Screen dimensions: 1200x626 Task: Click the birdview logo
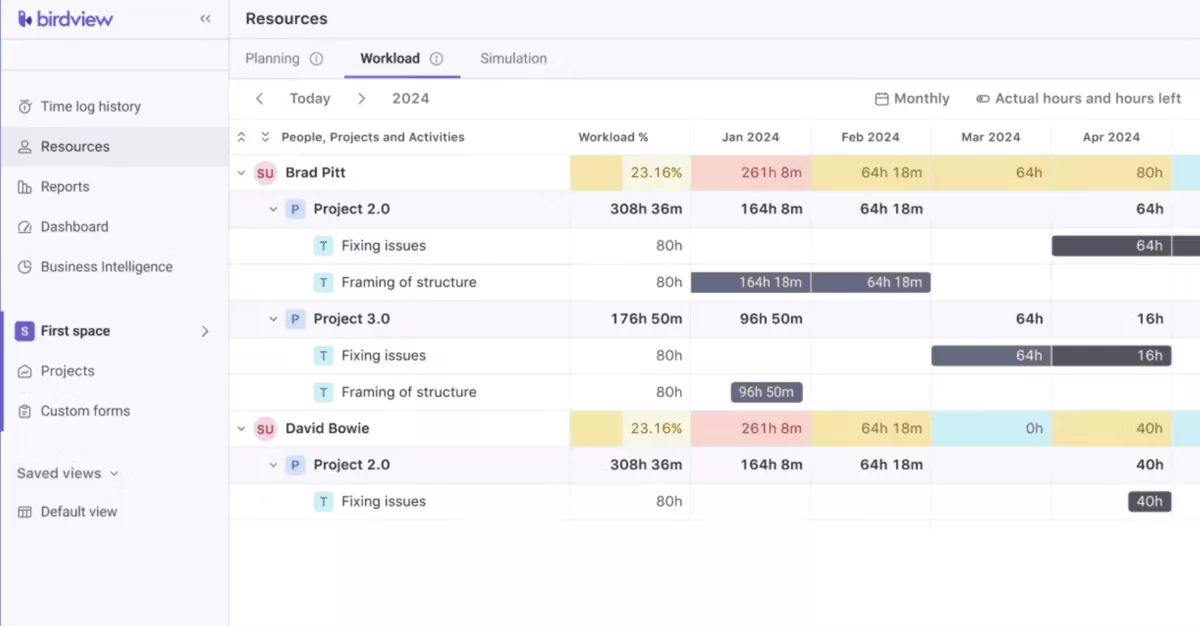(x=65, y=18)
